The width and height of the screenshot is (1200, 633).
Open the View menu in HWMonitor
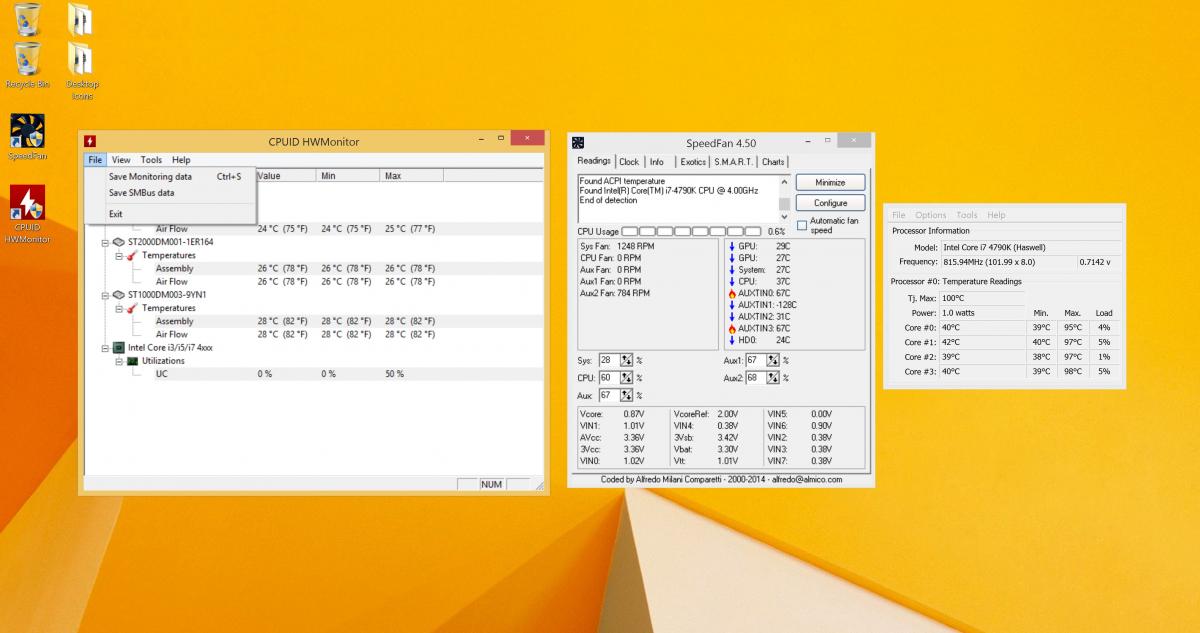click(121, 160)
